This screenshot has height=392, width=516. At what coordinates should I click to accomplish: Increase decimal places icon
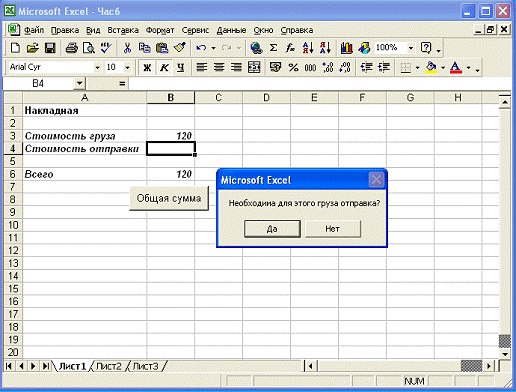[328, 67]
